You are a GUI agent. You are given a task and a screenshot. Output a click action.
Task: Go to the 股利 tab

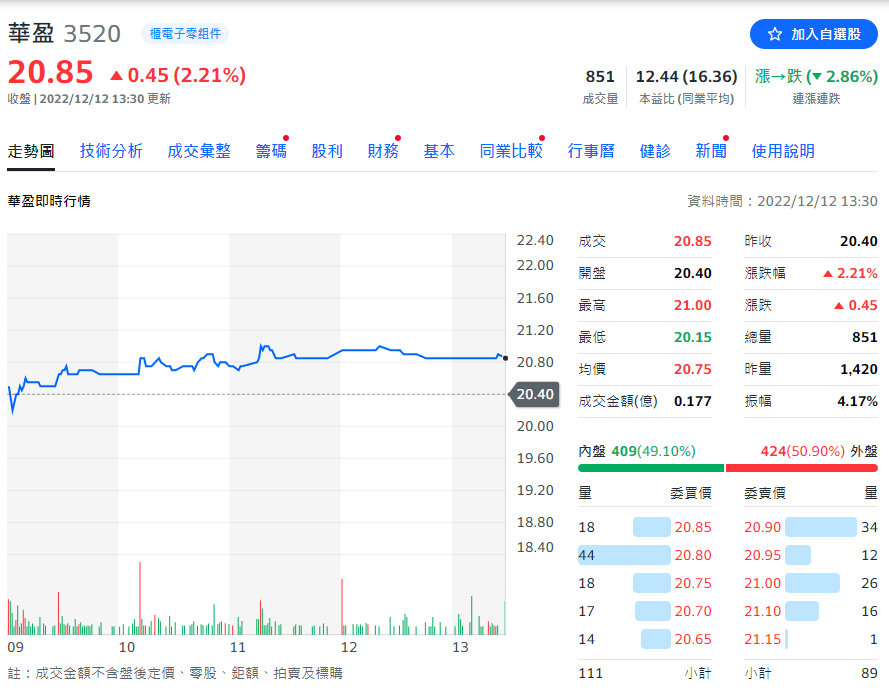[327, 151]
